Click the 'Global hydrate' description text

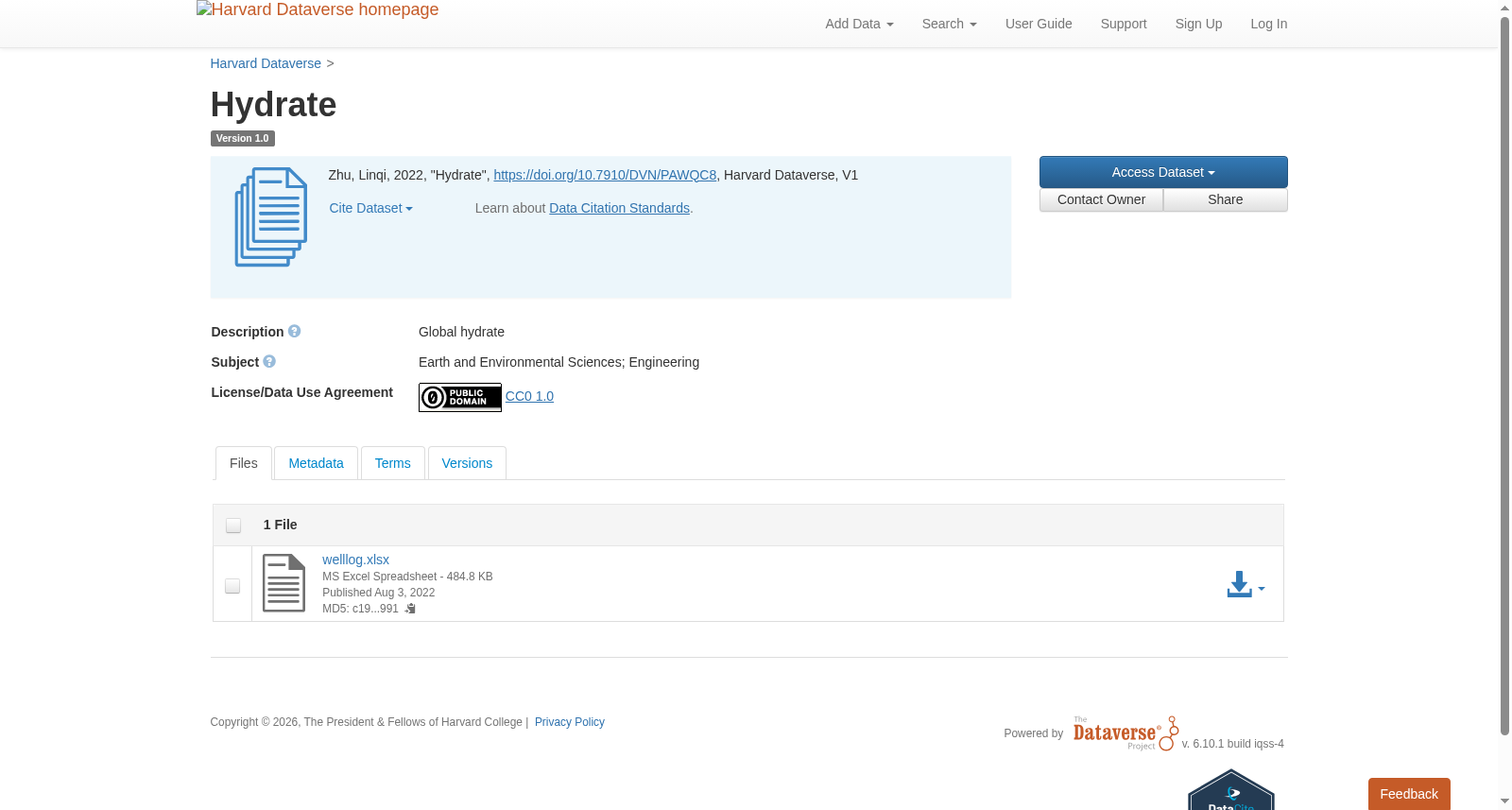point(461,332)
